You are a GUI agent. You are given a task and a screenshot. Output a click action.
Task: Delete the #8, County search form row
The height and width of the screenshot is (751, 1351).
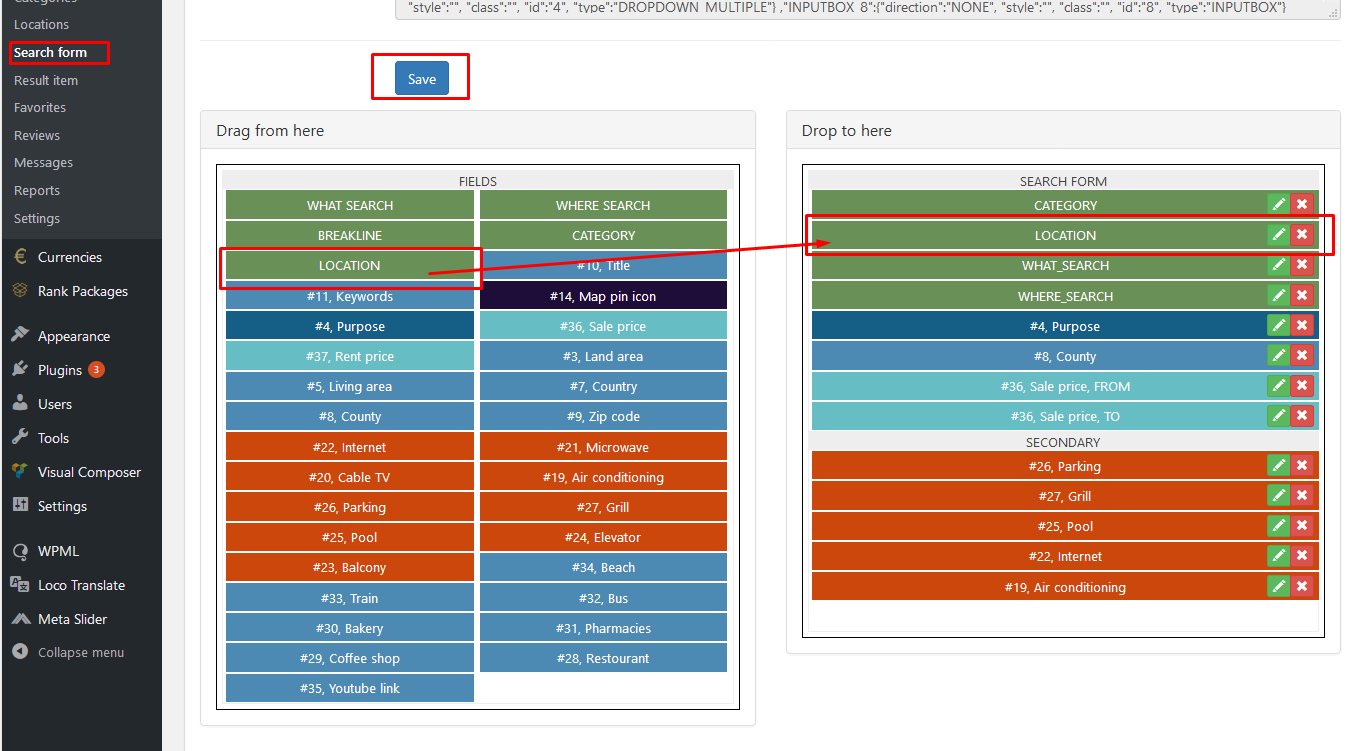click(1301, 355)
